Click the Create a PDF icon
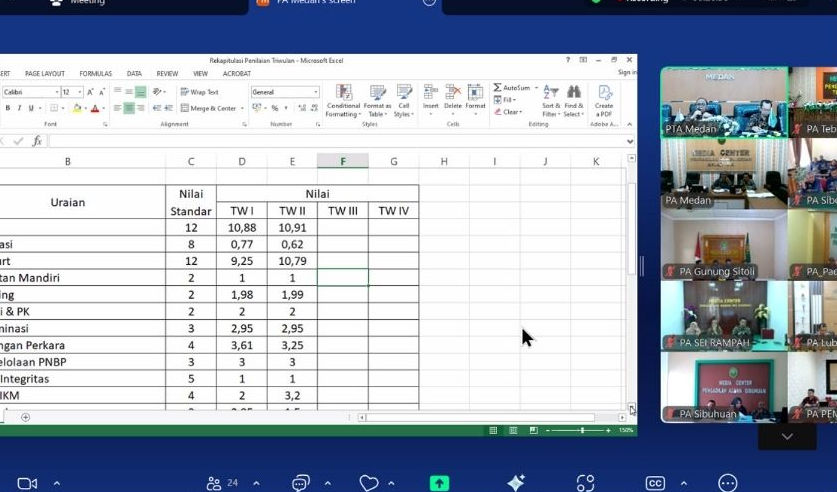 tap(604, 93)
